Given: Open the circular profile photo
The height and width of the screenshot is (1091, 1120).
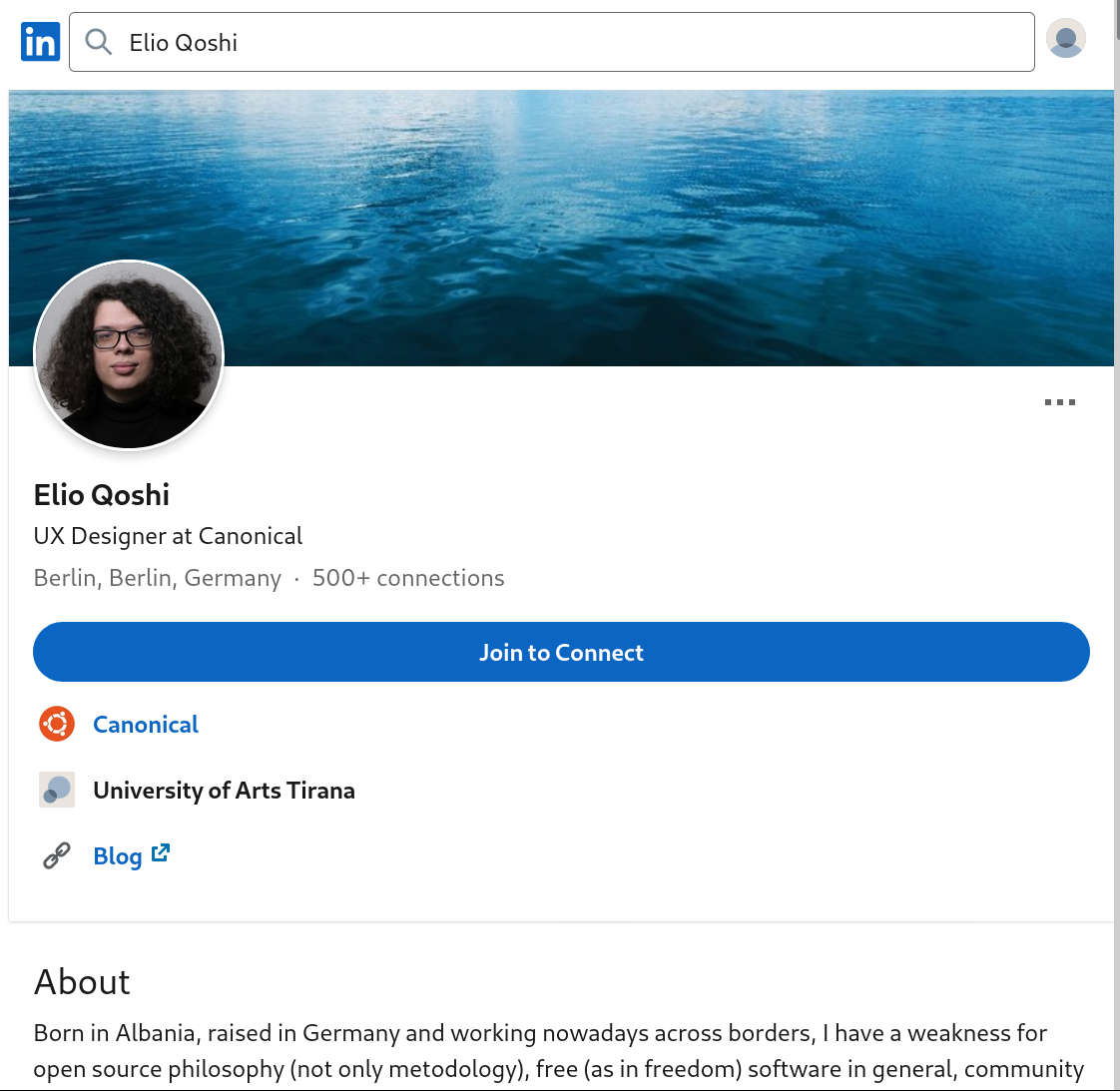Looking at the screenshot, I should [129, 355].
